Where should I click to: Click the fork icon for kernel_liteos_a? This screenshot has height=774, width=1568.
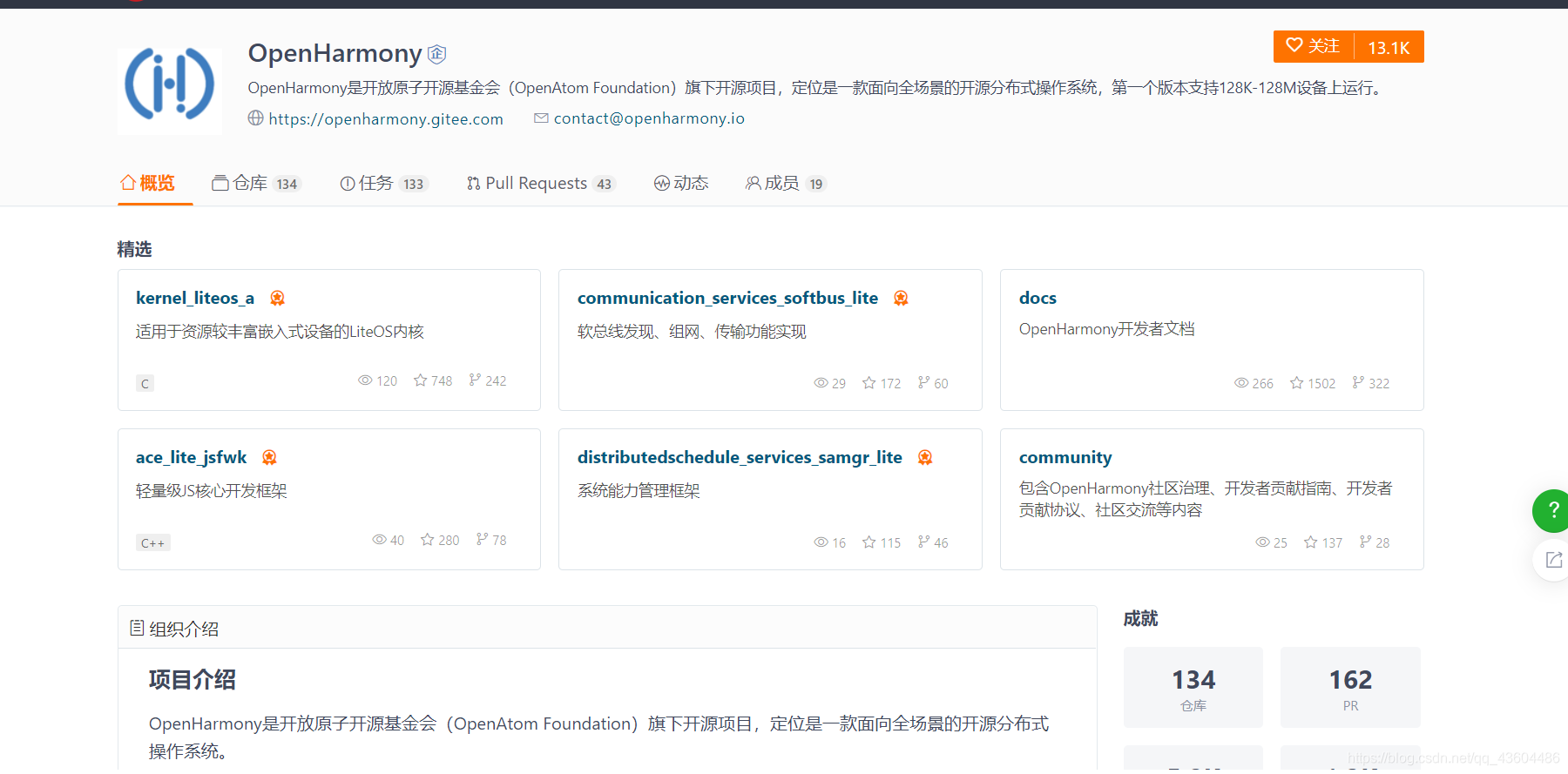(x=475, y=380)
